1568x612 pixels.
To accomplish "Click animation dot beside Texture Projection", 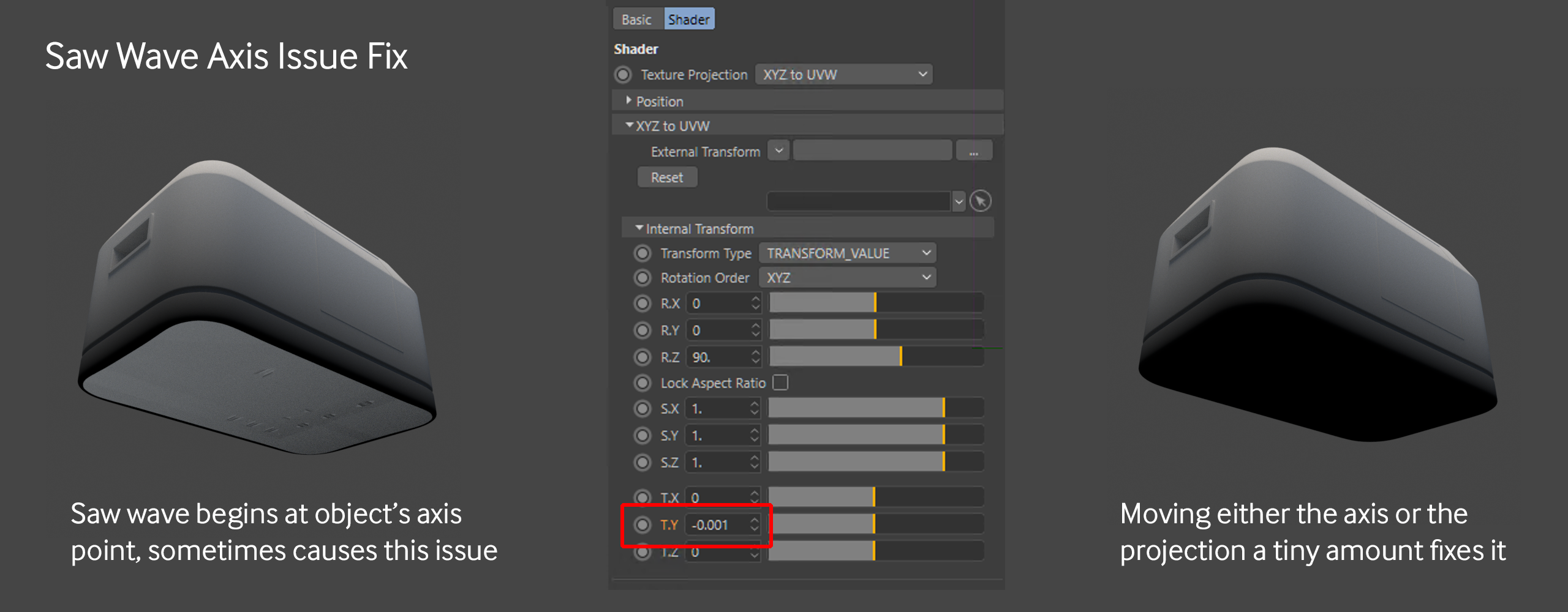I will tap(623, 75).
